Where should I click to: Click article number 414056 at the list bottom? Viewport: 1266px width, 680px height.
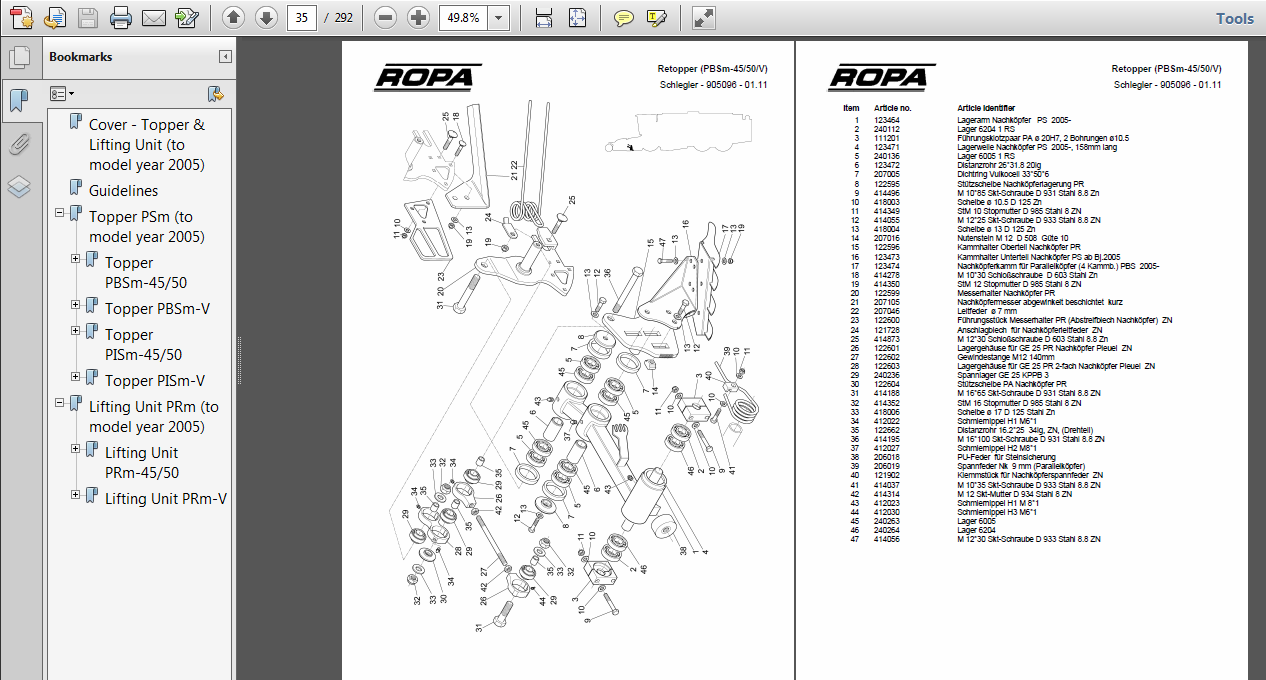click(x=886, y=539)
